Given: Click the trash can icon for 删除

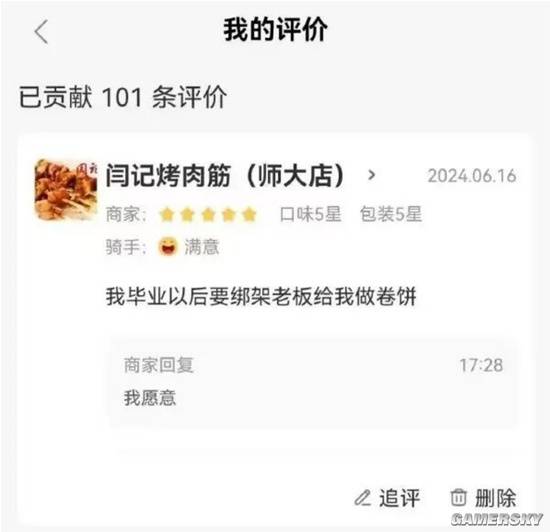Looking at the screenshot, I should point(458,498).
